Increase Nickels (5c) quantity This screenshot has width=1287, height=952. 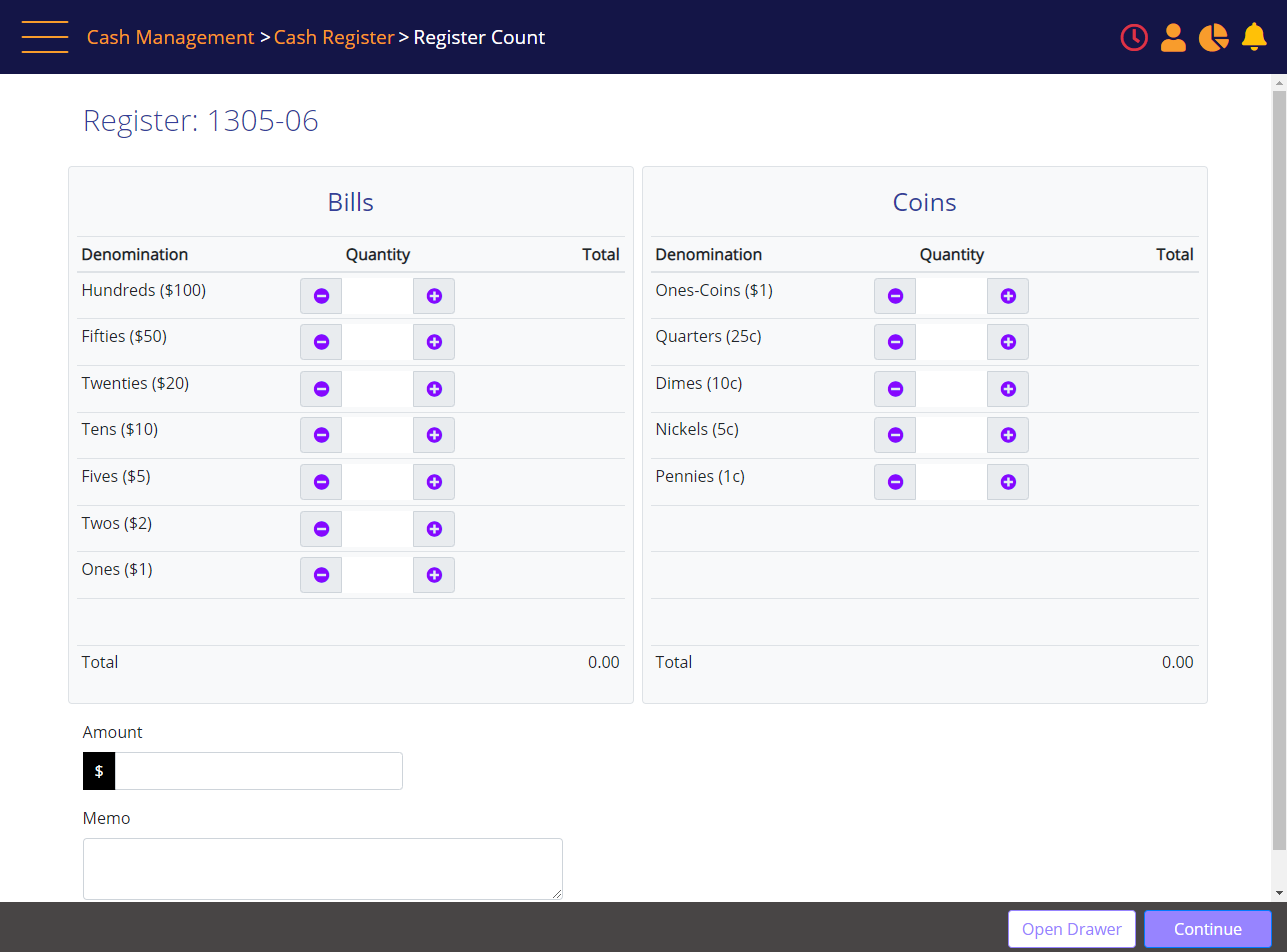[1008, 435]
